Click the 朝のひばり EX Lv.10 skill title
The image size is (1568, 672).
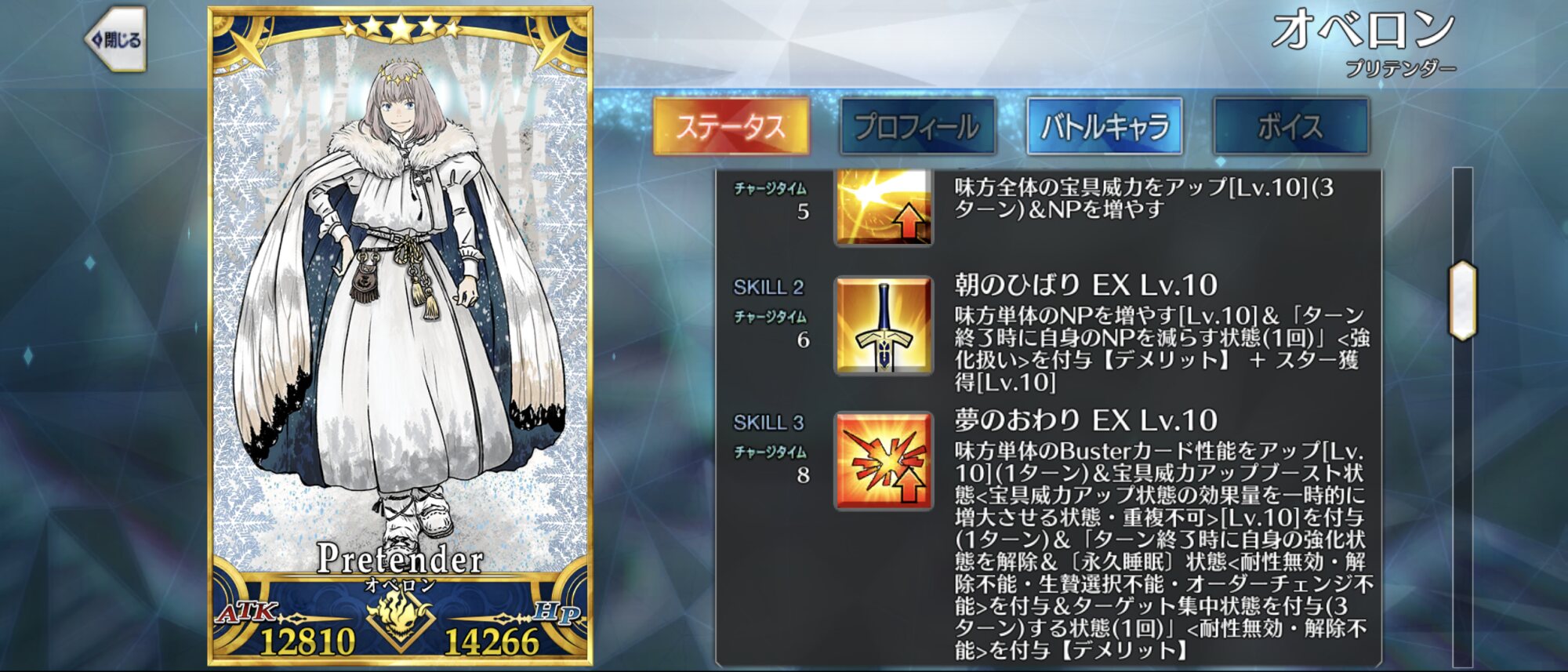coord(1086,285)
